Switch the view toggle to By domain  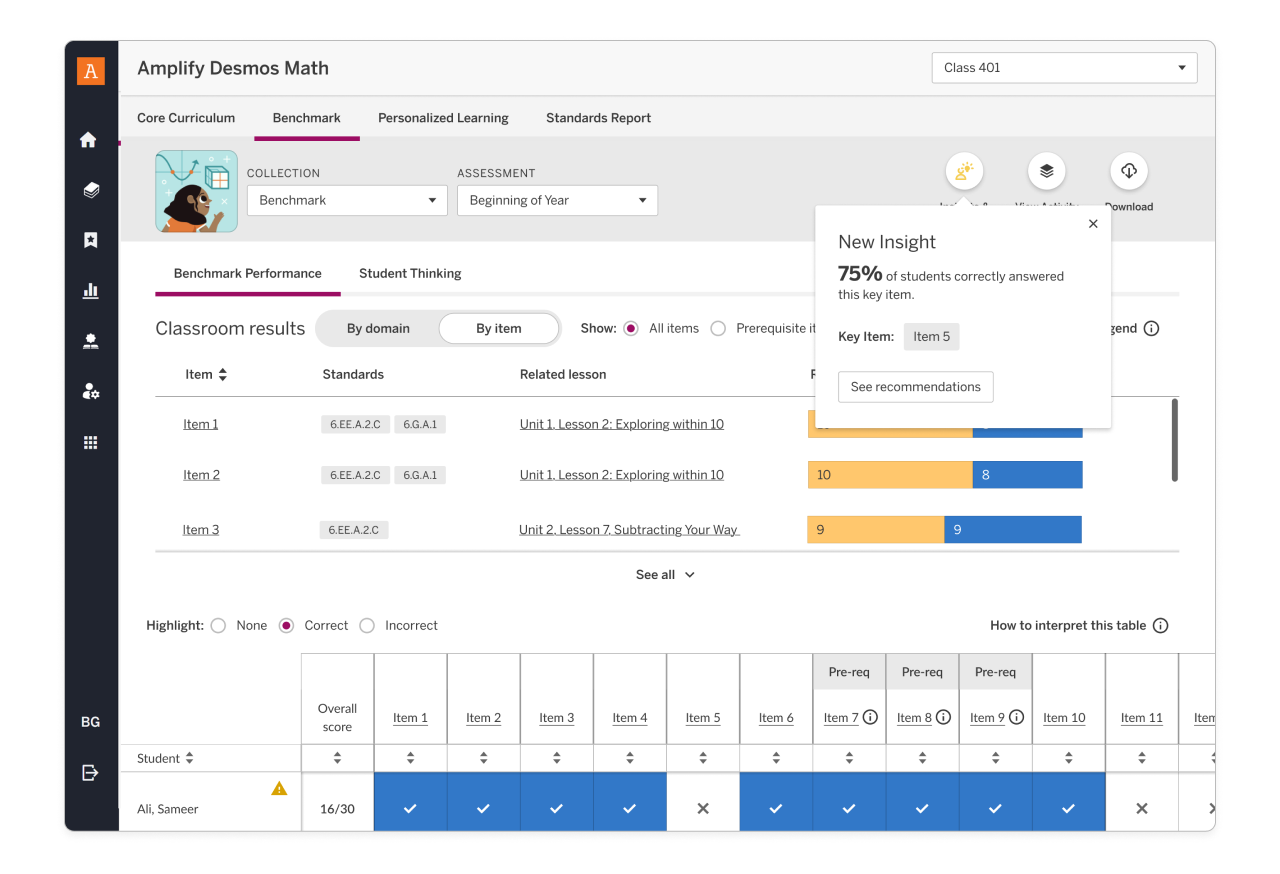[x=378, y=329]
